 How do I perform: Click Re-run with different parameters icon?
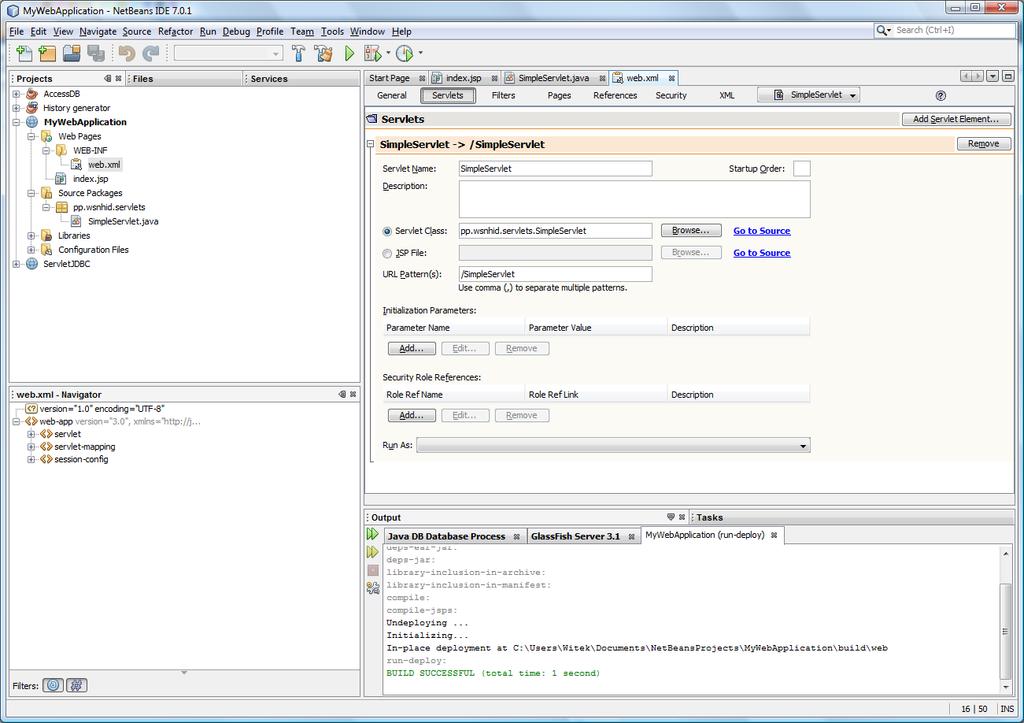(x=372, y=552)
